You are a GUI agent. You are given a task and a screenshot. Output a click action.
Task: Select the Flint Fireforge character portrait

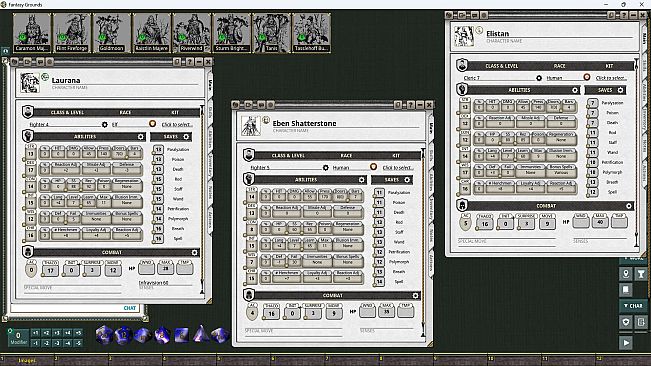tap(72, 33)
